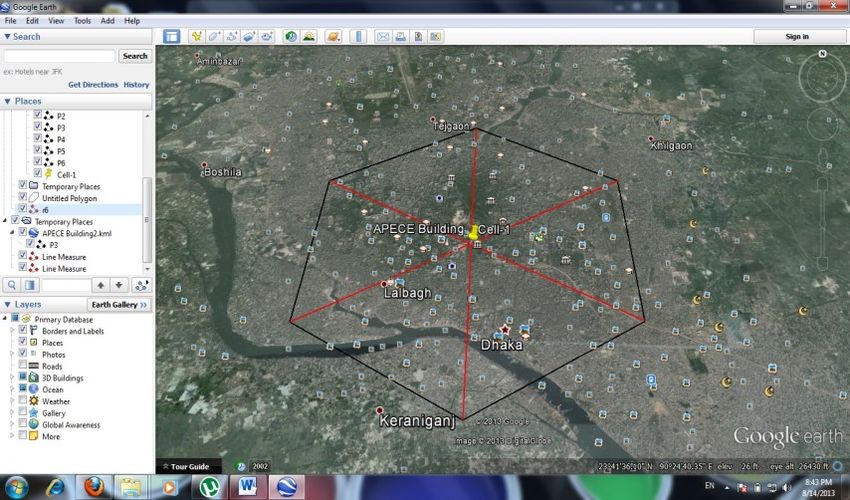Select the Add Path tool

[x=232, y=36]
